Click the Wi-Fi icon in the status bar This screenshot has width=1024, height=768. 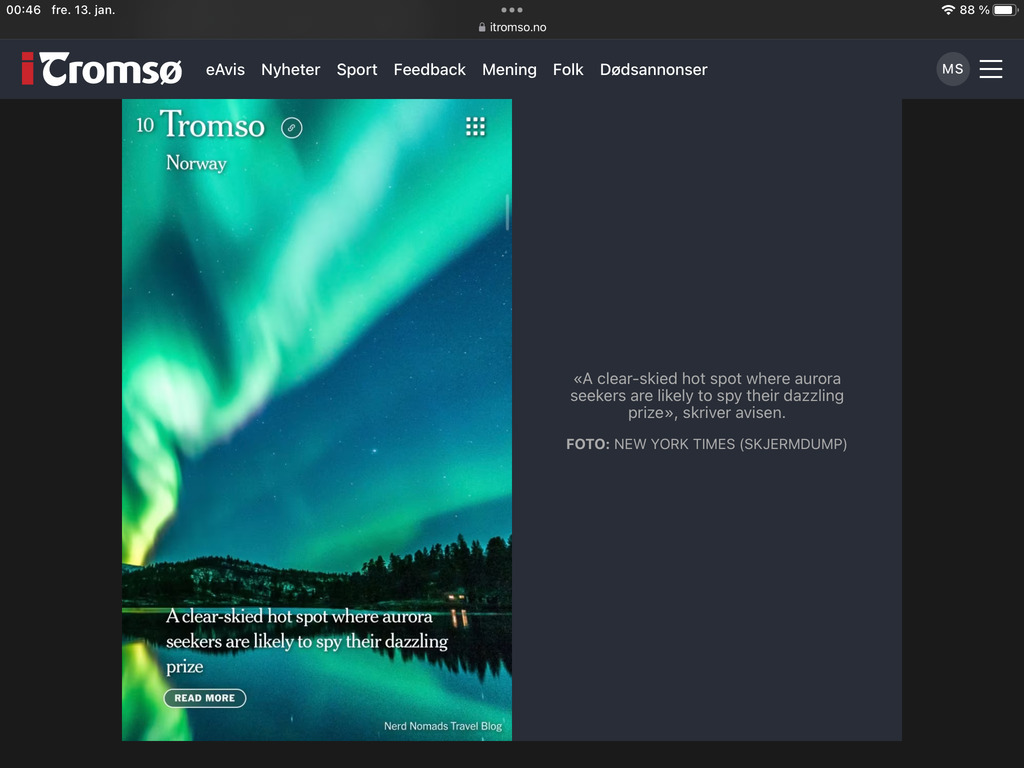[x=949, y=10]
